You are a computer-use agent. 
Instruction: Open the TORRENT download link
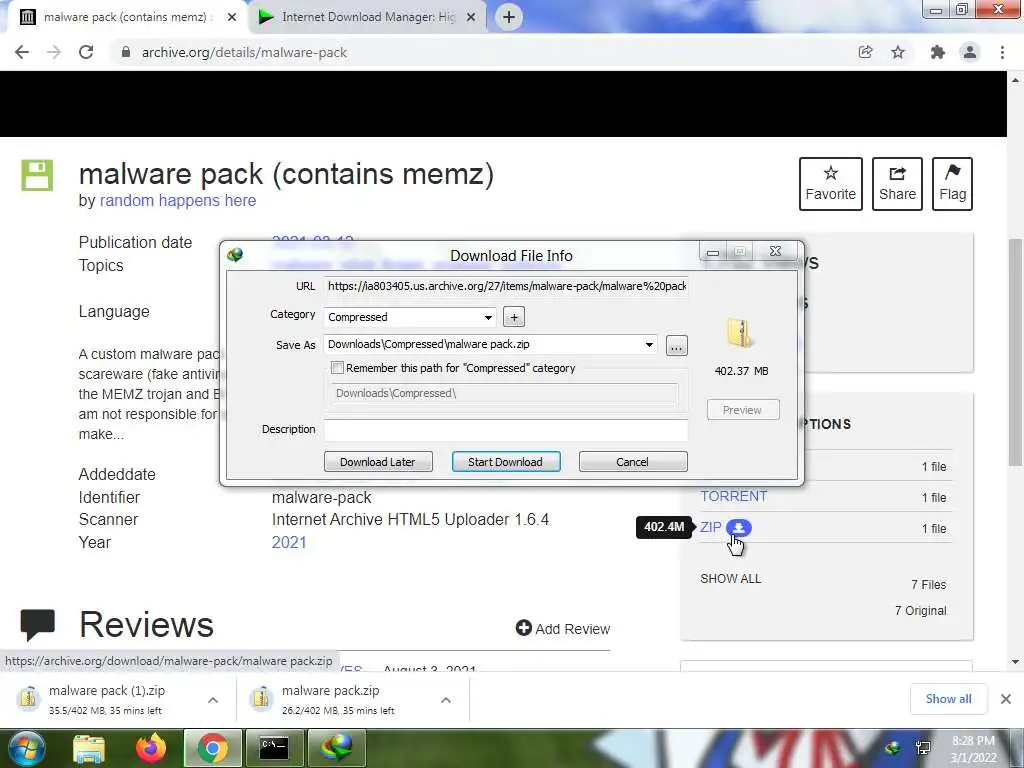click(x=733, y=496)
